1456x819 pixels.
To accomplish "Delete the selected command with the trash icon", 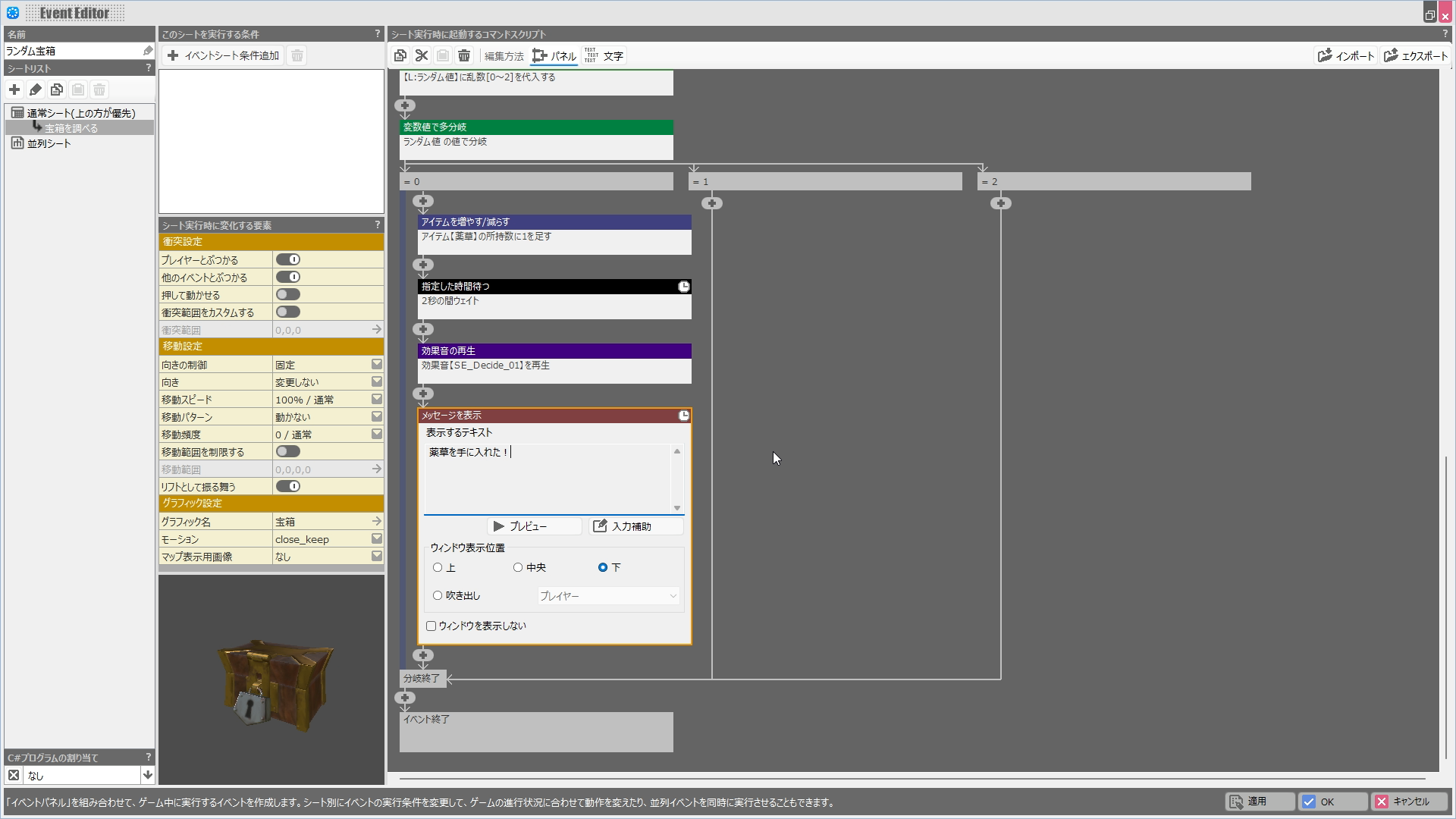I will click(464, 55).
